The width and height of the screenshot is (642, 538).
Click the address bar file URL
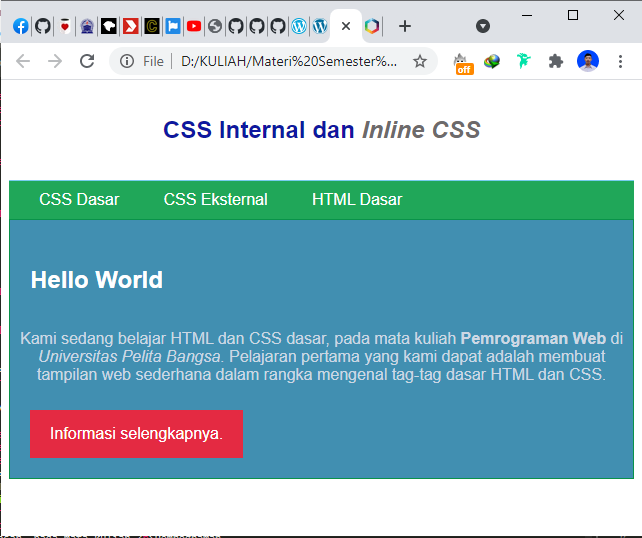pyautogui.click(x=289, y=61)
